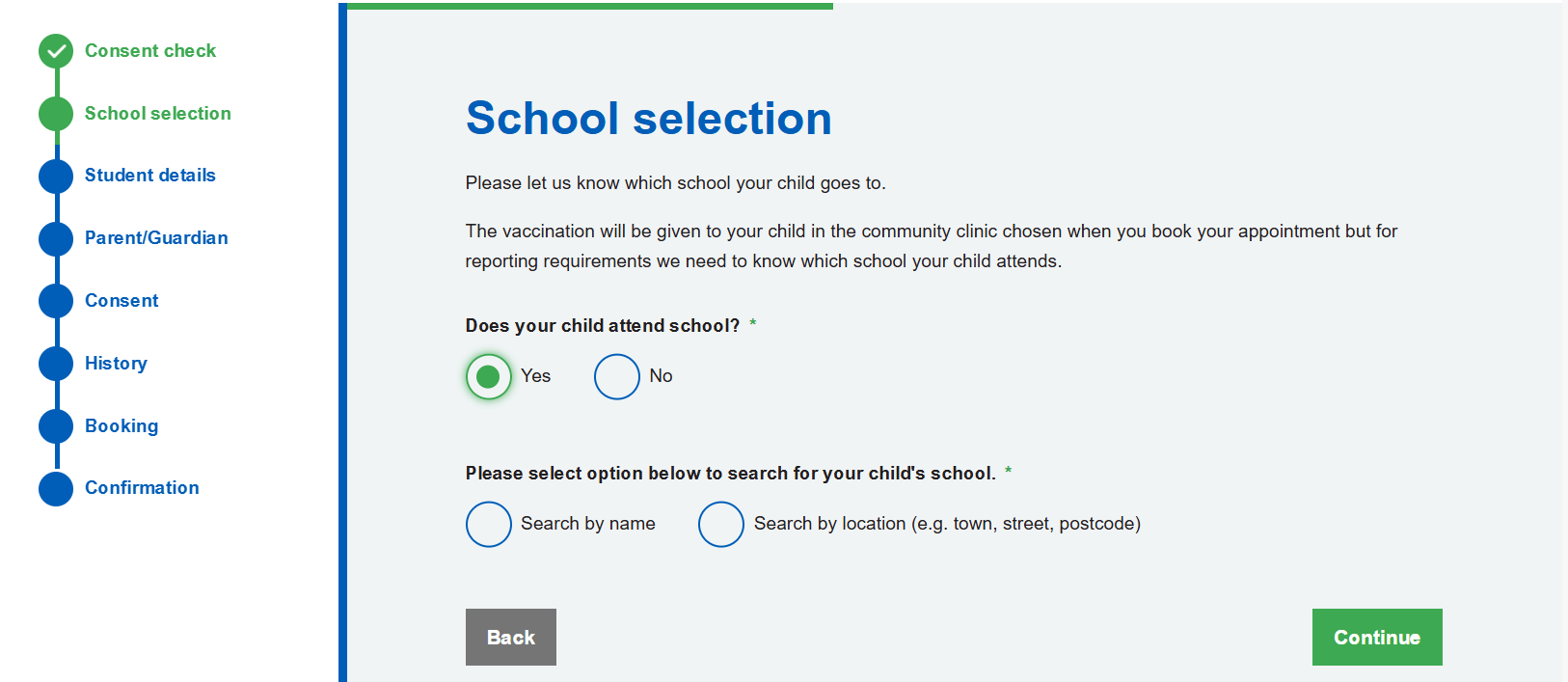The image size is (1568, 682).
Task: Click the Confirmation step circle icon
Action: click(56, 488)
